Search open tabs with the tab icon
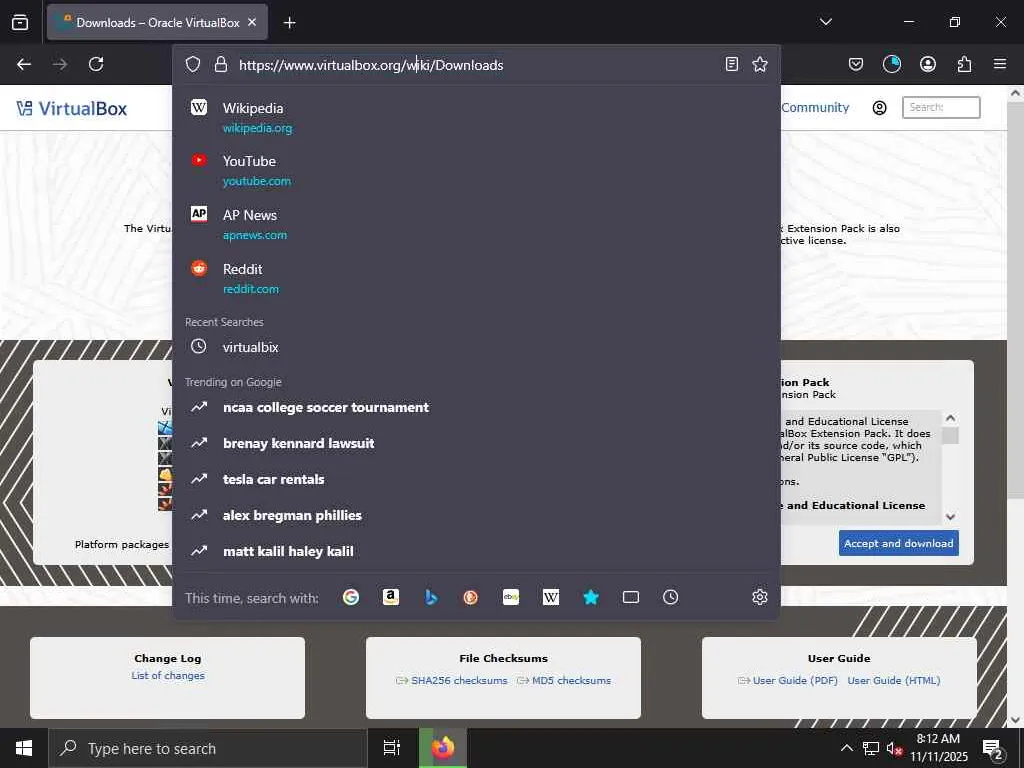The width and height of the screenshot is (1024, 768). 631,597
